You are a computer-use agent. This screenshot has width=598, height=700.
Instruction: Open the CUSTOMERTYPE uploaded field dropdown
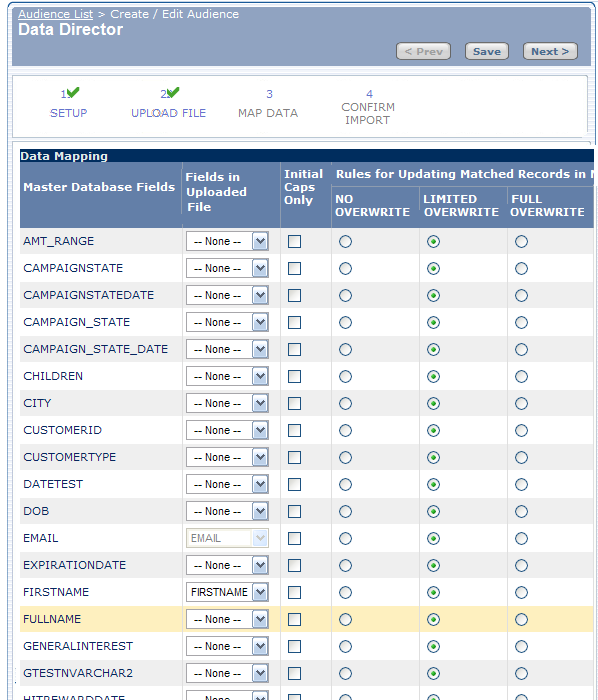[x=227, y=458]
